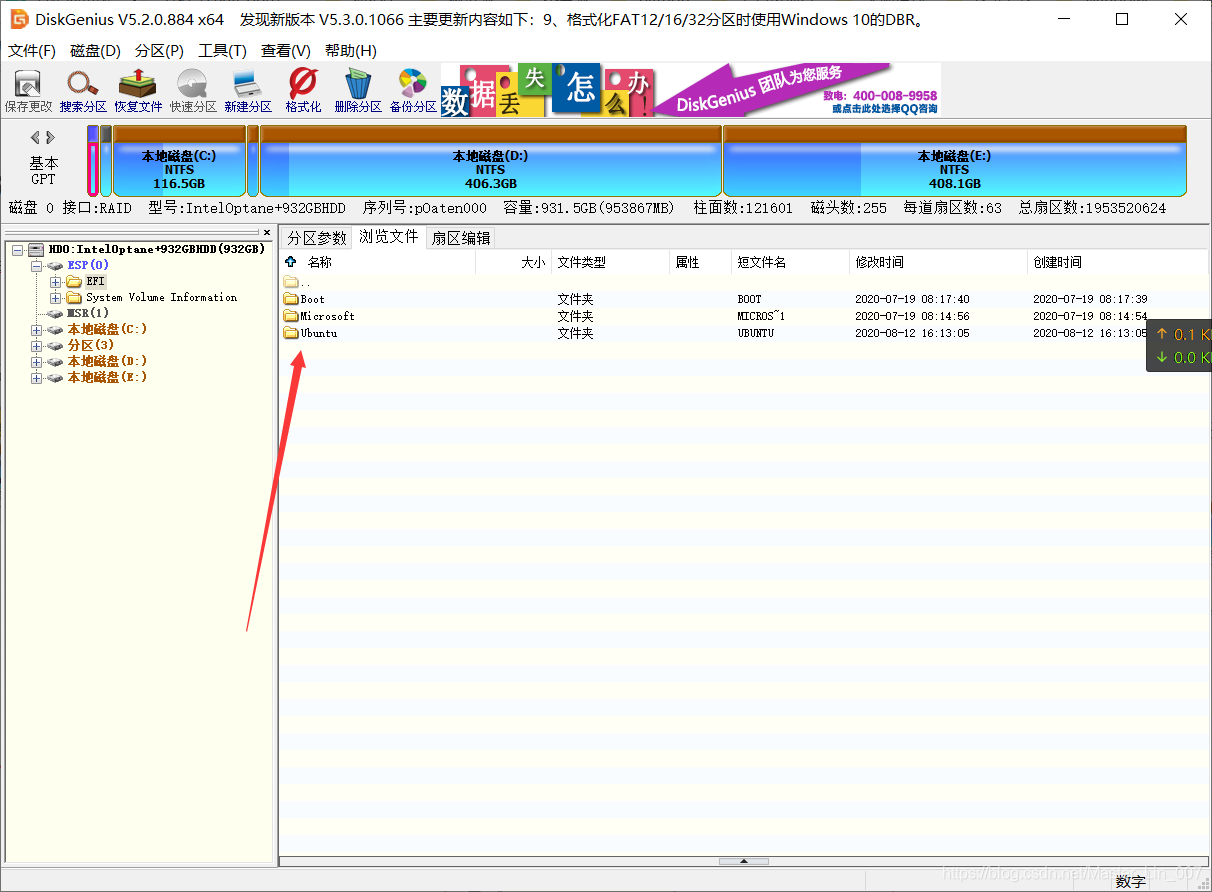Select the 格式化 format icon
Screen dimensions: 1212x892
click(x=303, y=91)
